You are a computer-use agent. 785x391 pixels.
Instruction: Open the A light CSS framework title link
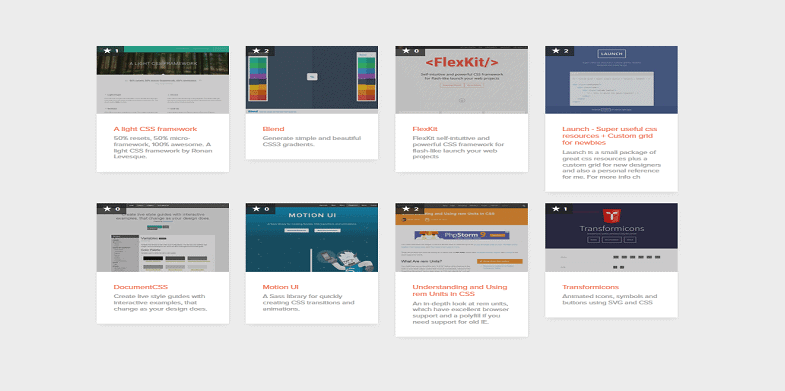(x=155, y=129)
